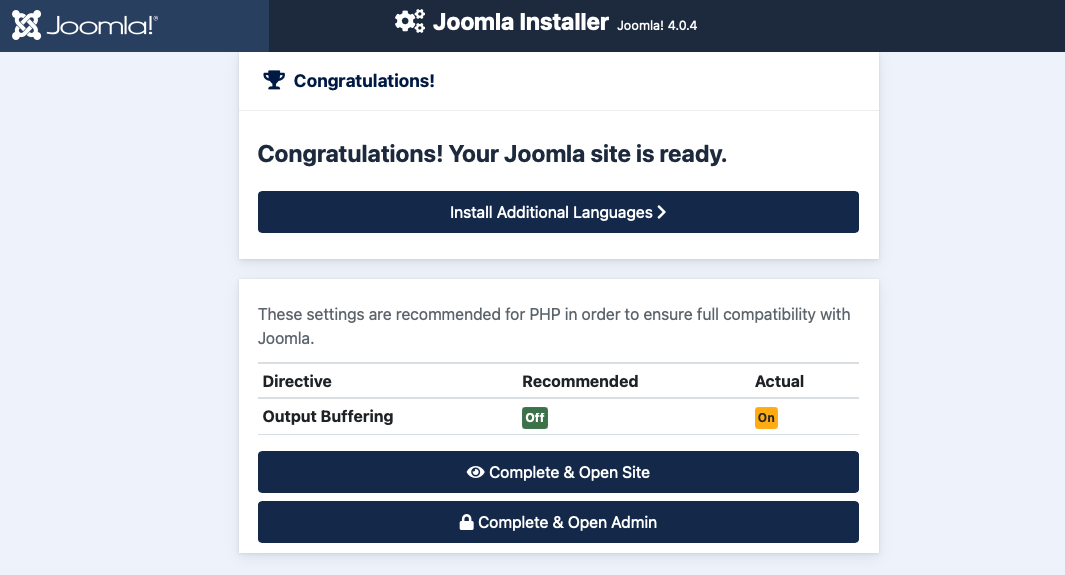1065x575 pixels.
Task: Install Additional Languages button
Action: pyautogui.click(x=558, y=212)
